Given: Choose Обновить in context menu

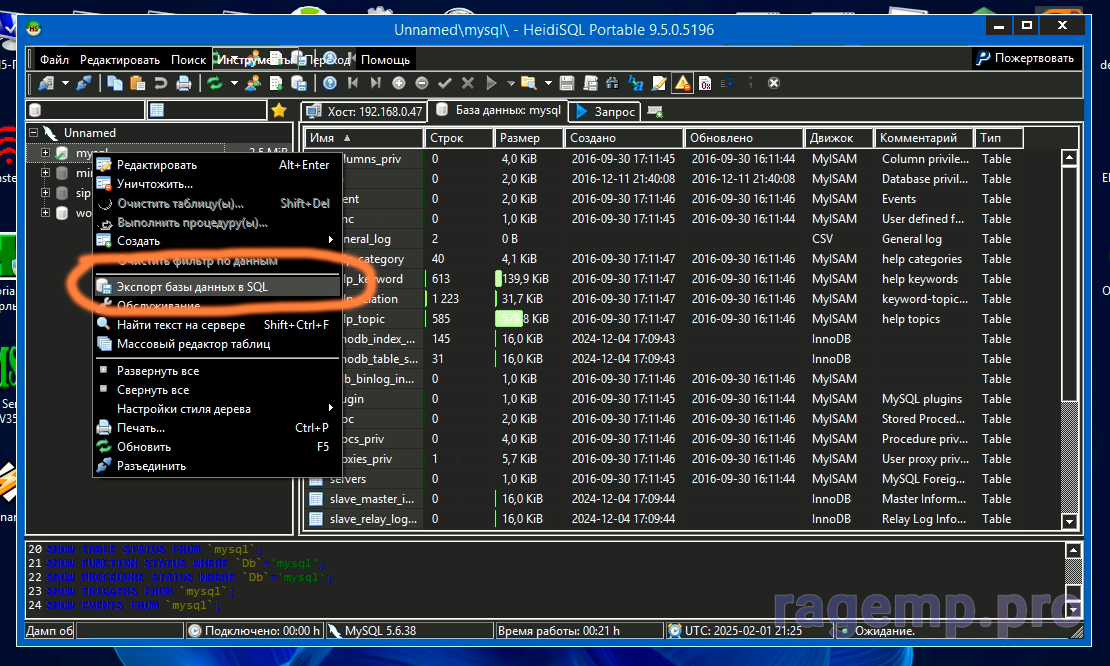Looking at the screenshot, I should pyautogui.click(x=217, y=447).
